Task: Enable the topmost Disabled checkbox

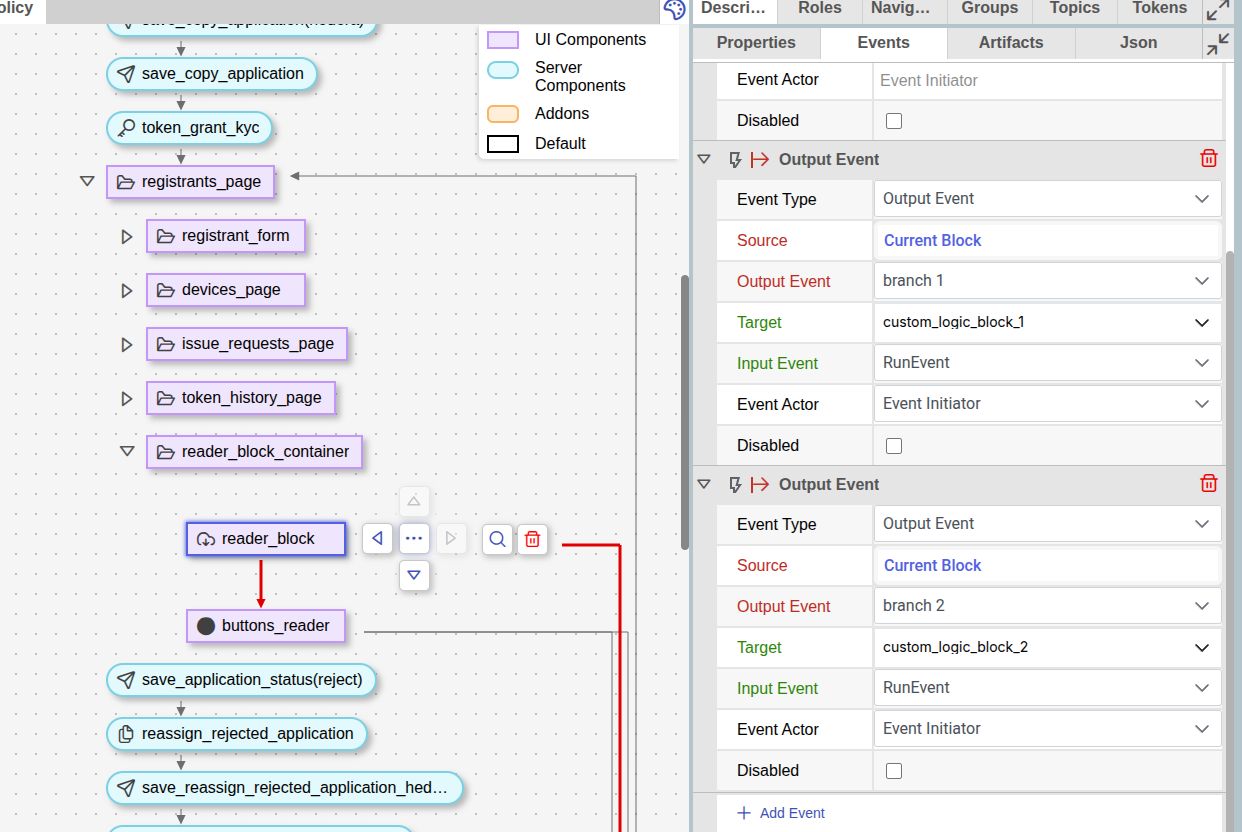Action: [x=894, y=121]
